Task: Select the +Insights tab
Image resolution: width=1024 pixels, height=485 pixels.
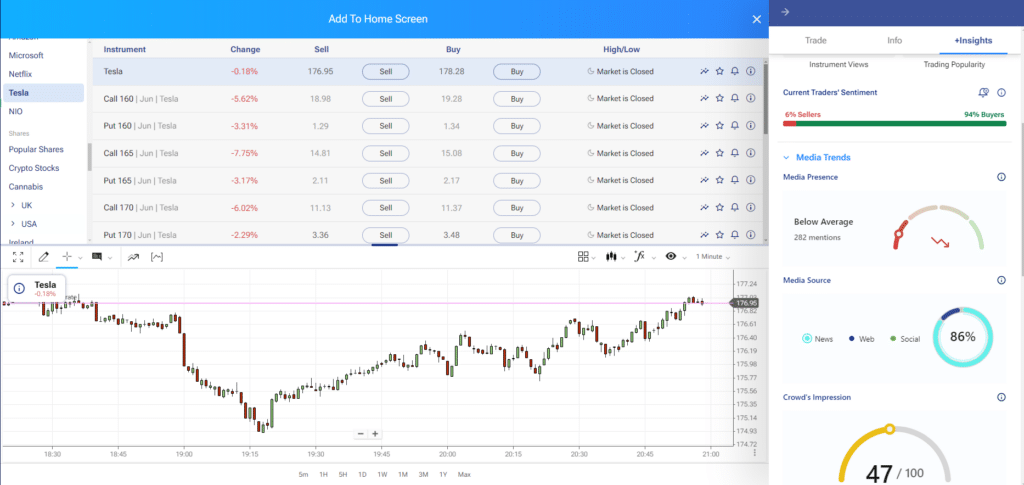Action: pos(973,40)
